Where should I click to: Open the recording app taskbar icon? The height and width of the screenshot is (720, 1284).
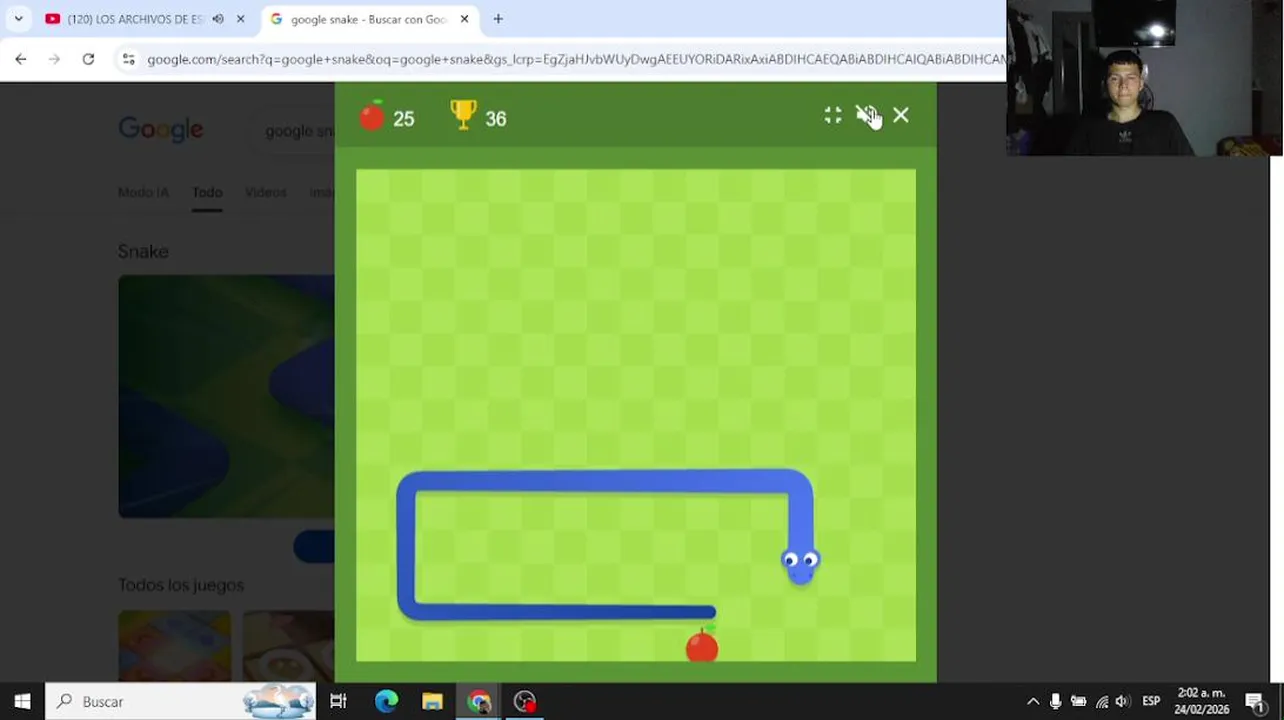coord(525,701)
